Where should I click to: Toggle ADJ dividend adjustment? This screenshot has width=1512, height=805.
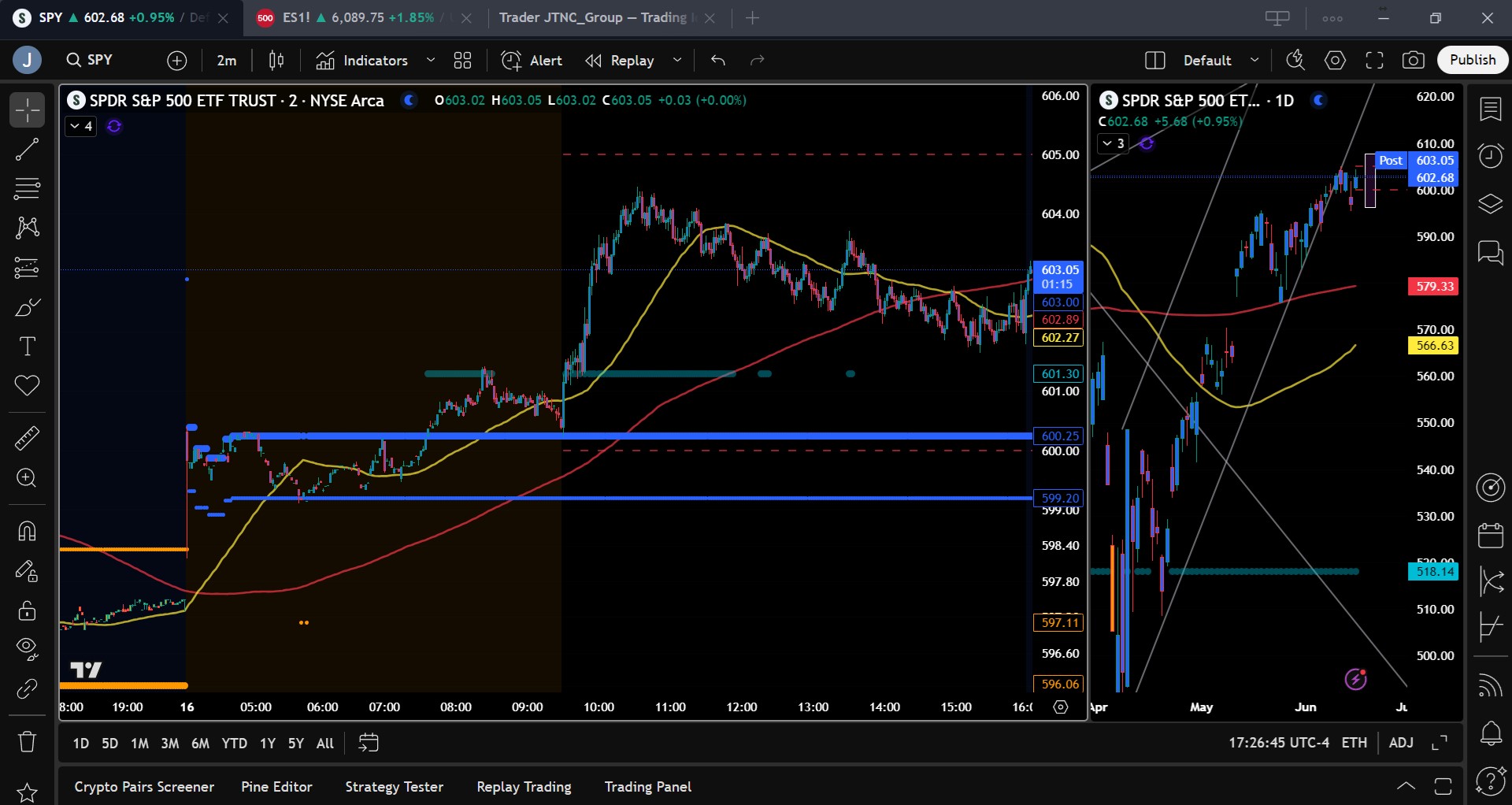(x=1401, y=743)
